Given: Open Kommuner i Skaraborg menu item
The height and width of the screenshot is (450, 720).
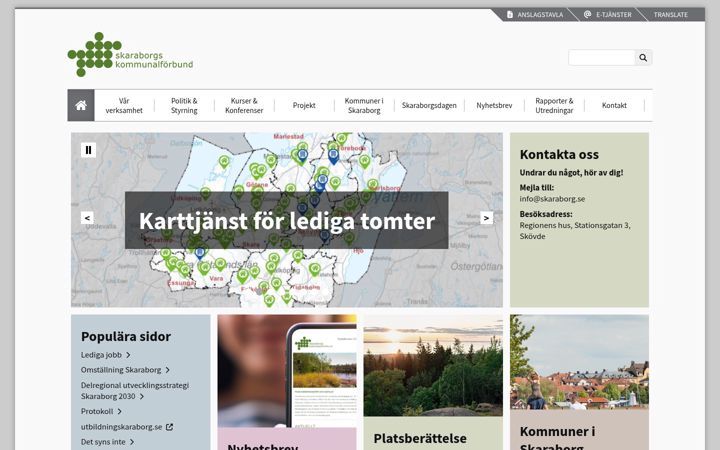Looking at the screenshot, I should click(364, 106).
